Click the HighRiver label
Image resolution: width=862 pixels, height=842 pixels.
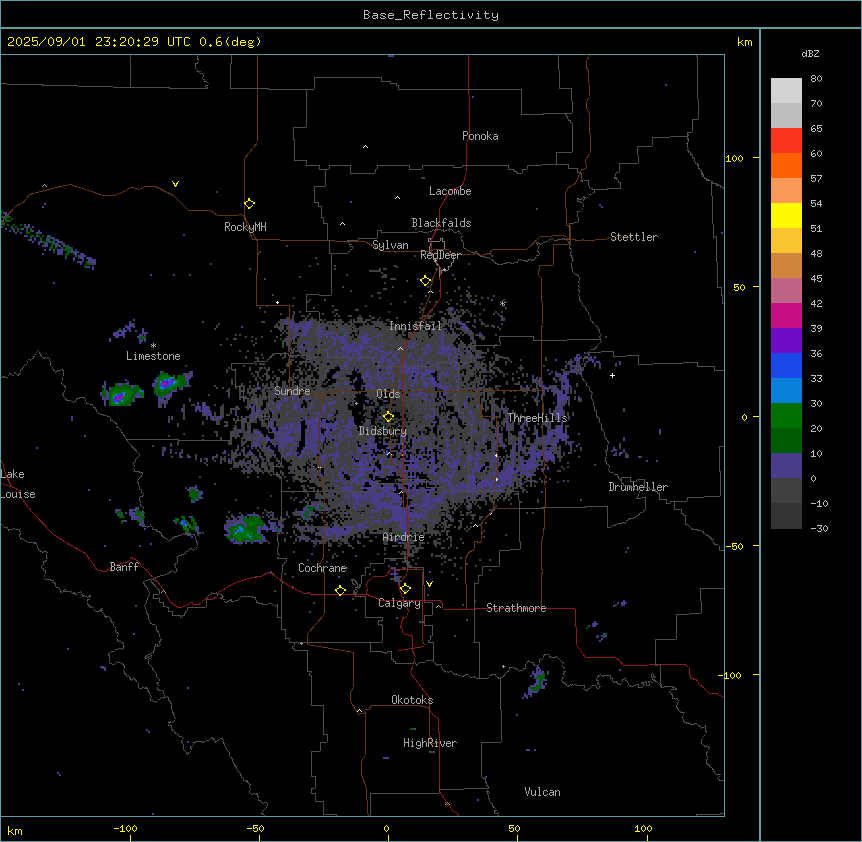coord(430,743)
